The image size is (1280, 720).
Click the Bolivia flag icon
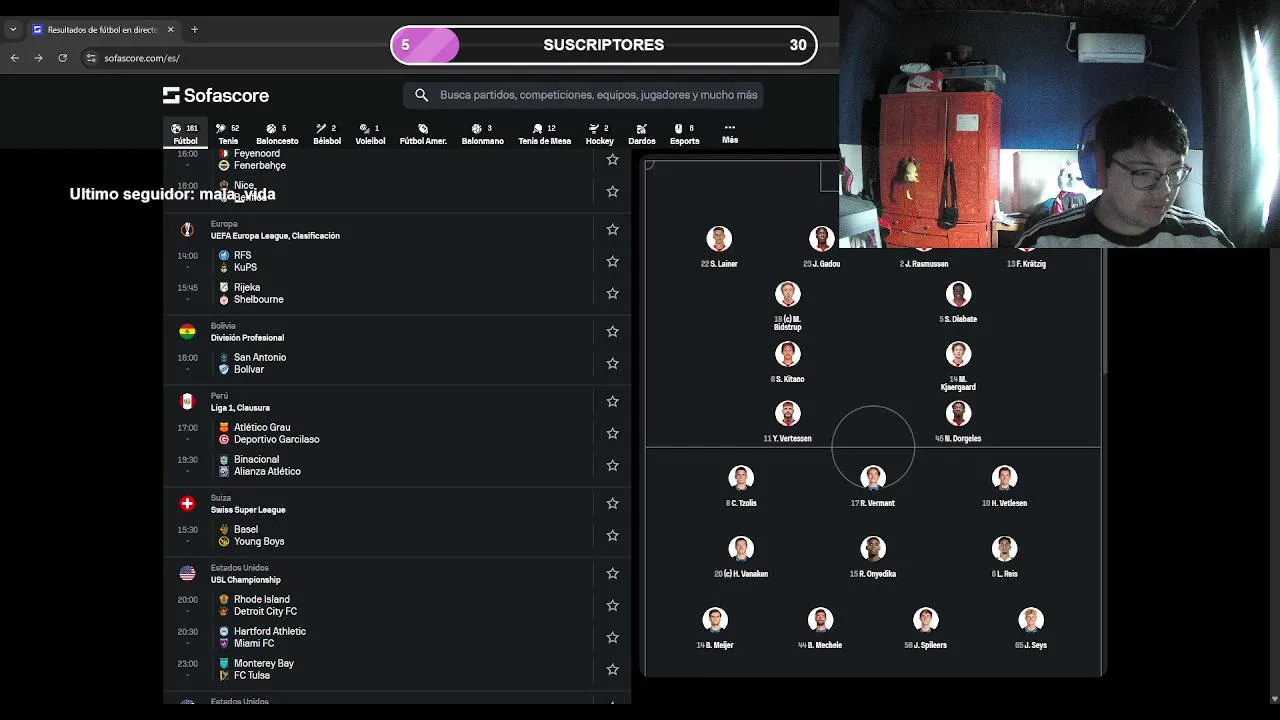(187, 332)
